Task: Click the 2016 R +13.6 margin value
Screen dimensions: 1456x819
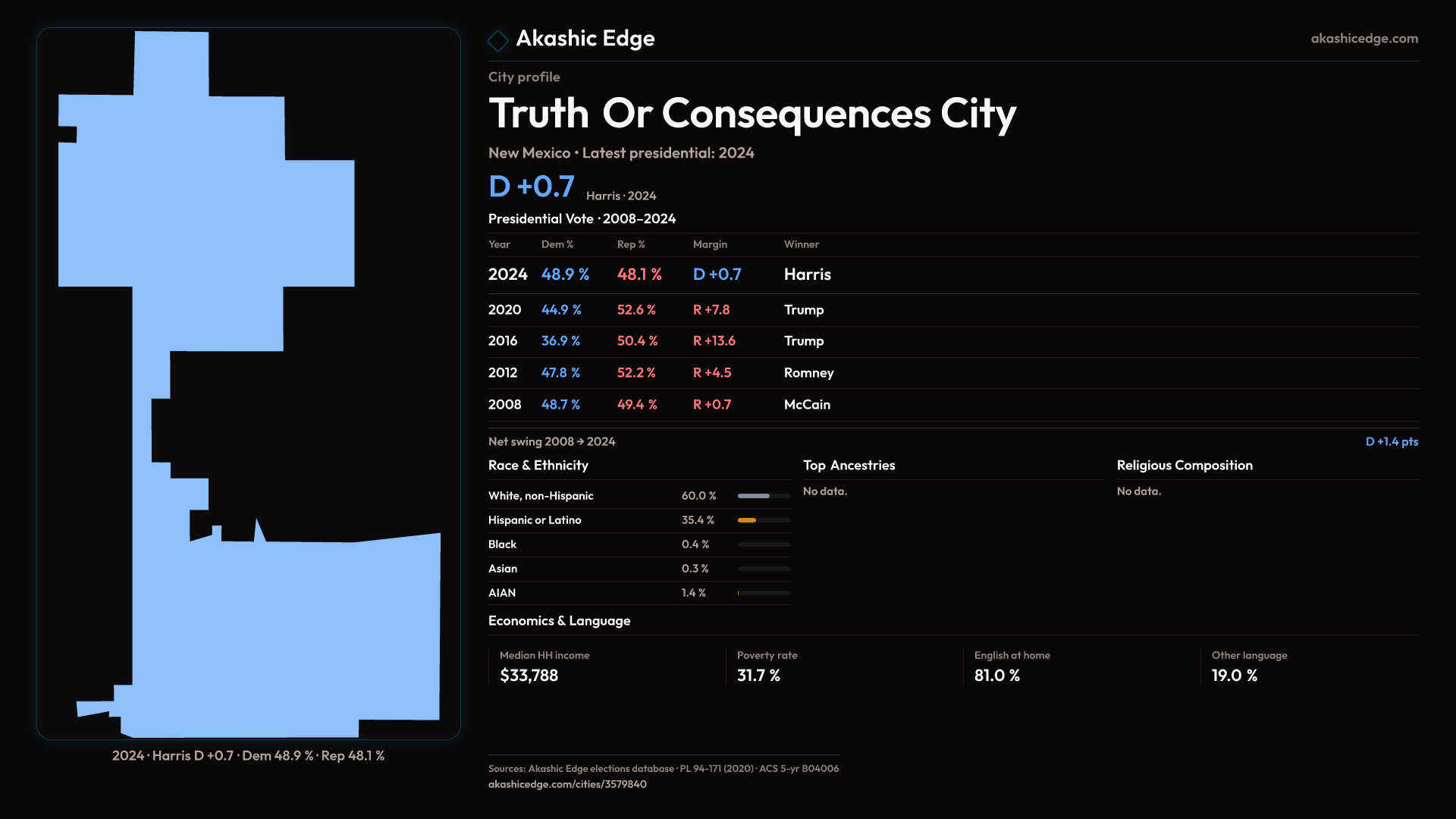Action: (714, 341)
